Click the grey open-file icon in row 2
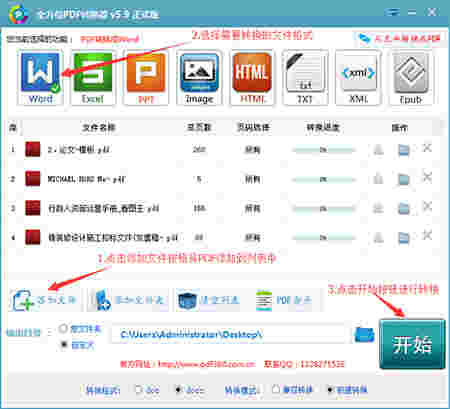The image size is (450, 409). pyautogui.click(x=378, y=179)
